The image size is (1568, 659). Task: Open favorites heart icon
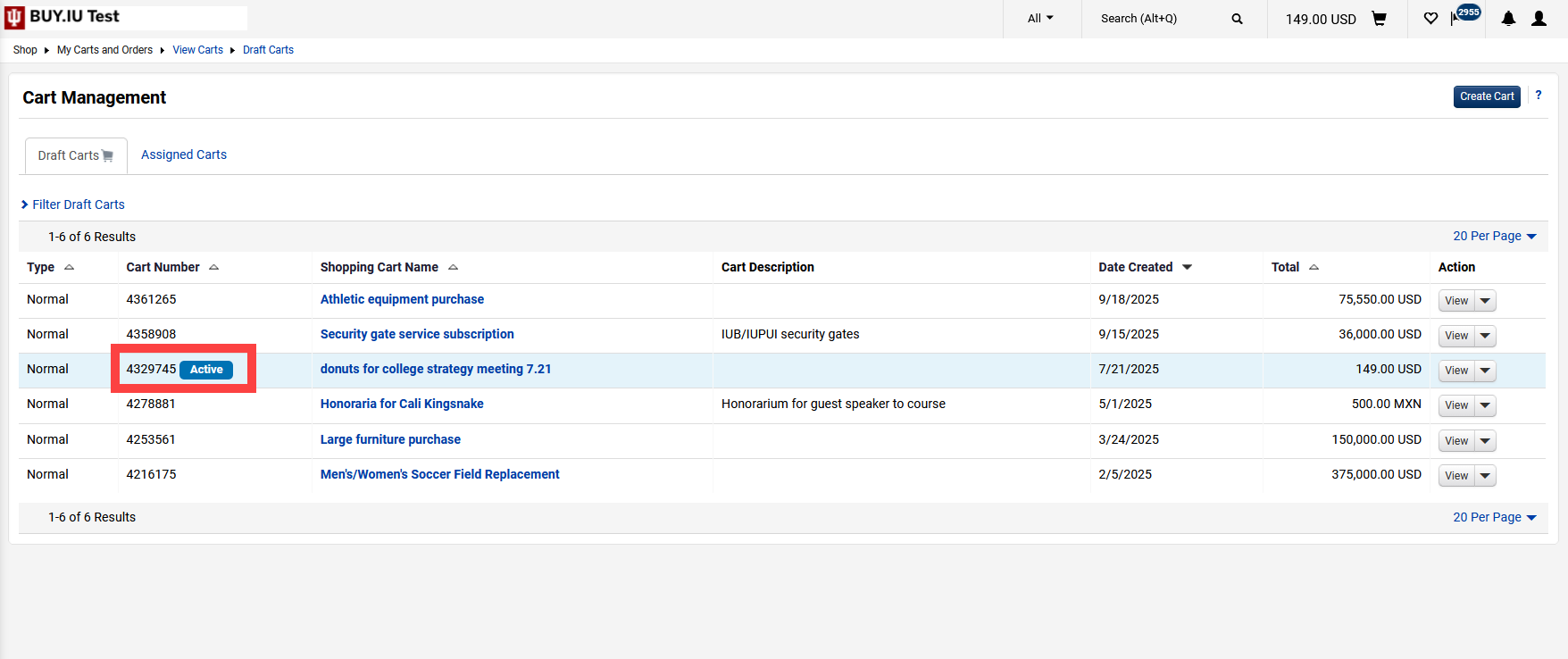[x=1430, y=19]
